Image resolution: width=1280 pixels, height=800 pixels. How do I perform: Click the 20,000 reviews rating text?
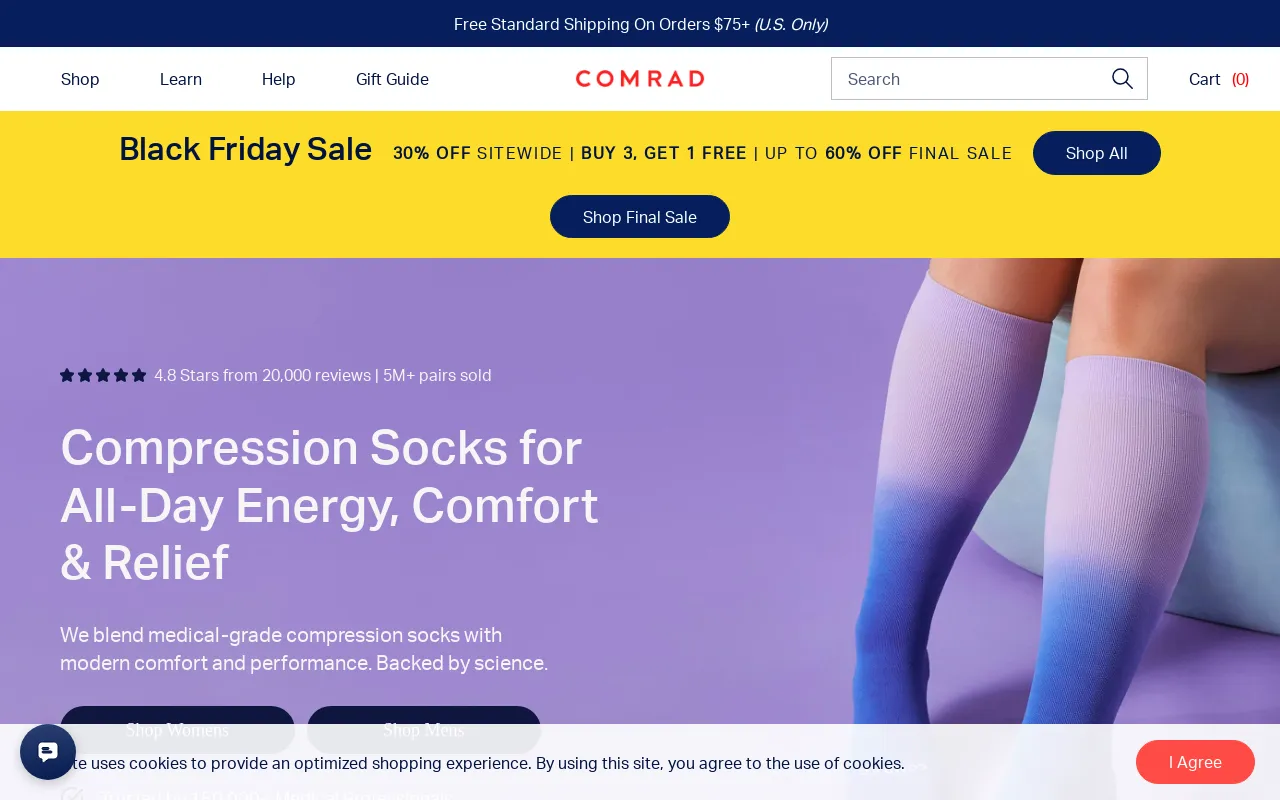click(x=323, y=375)
